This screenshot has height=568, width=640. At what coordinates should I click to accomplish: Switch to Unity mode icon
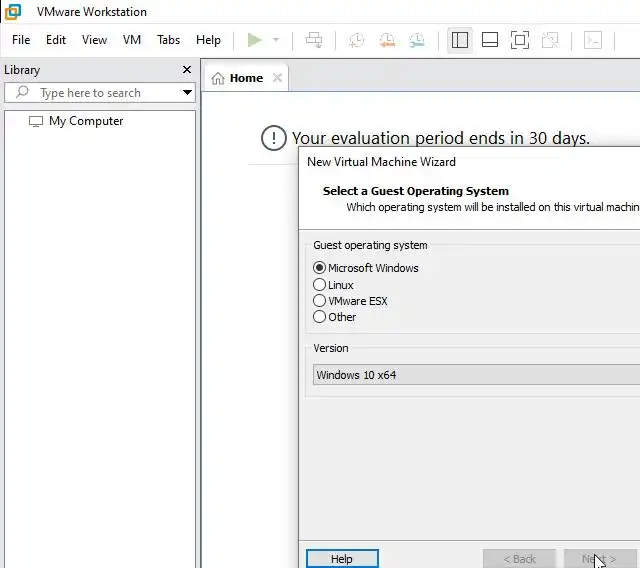pyautogui.click(x=550, y=40)
